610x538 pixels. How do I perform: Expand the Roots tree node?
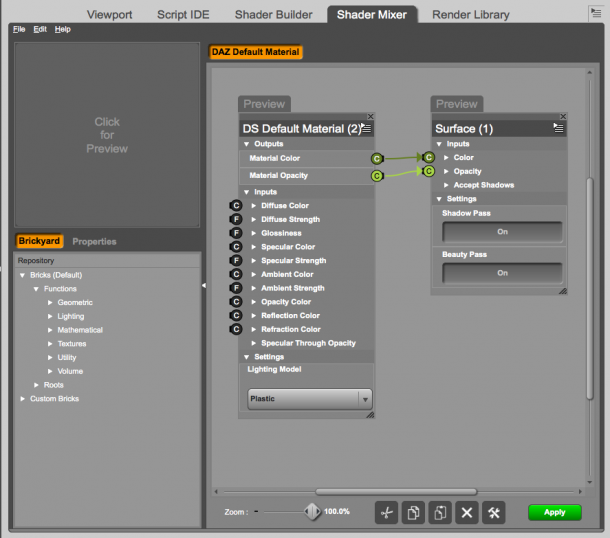(x=36, y=385)
